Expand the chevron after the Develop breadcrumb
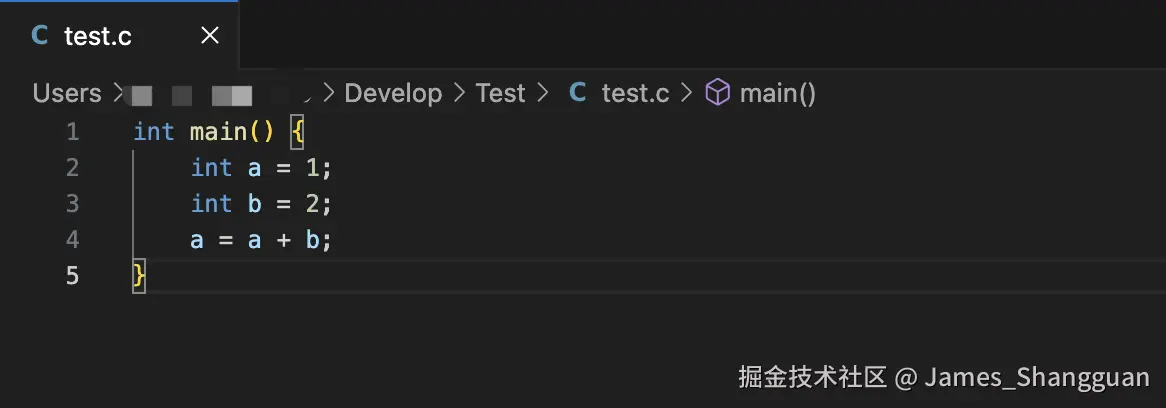The width and height of the screenshot is (1166, 408). [459, 93]
